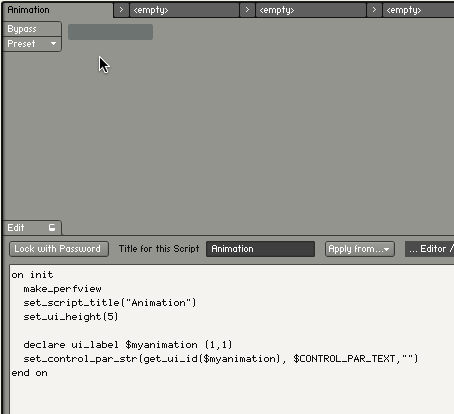Expand the Apply from... dropdown
Screen dimensions: 454x414
pos(360,249)
